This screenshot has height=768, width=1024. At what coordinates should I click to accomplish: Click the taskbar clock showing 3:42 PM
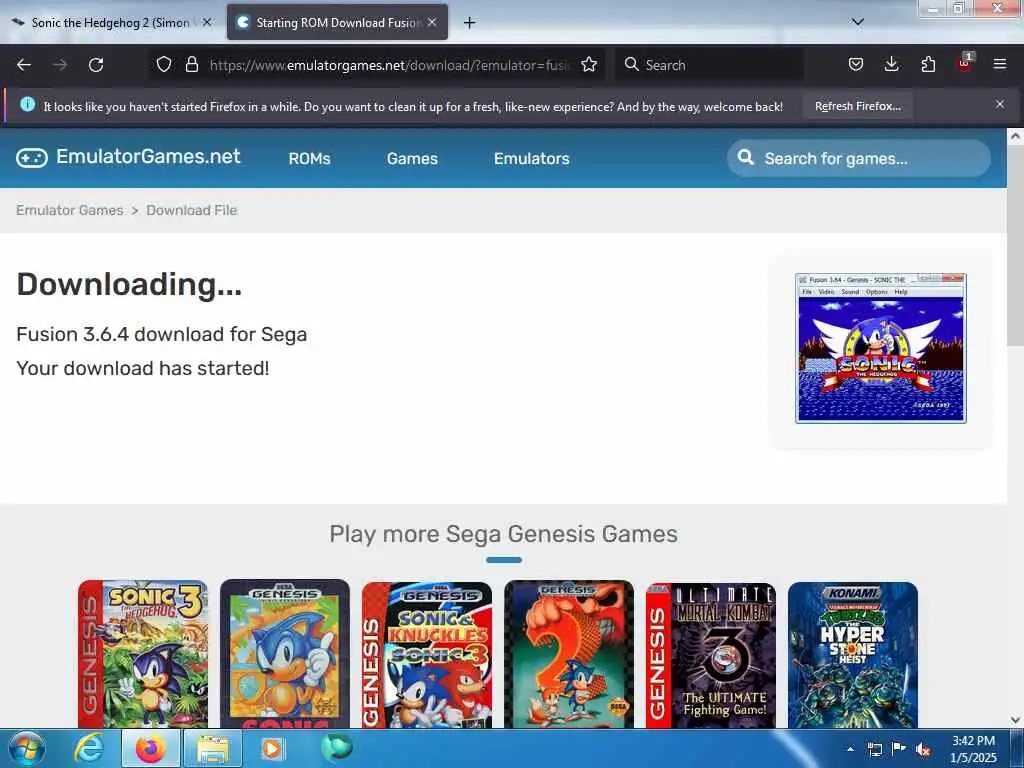[x=973, y=749]
